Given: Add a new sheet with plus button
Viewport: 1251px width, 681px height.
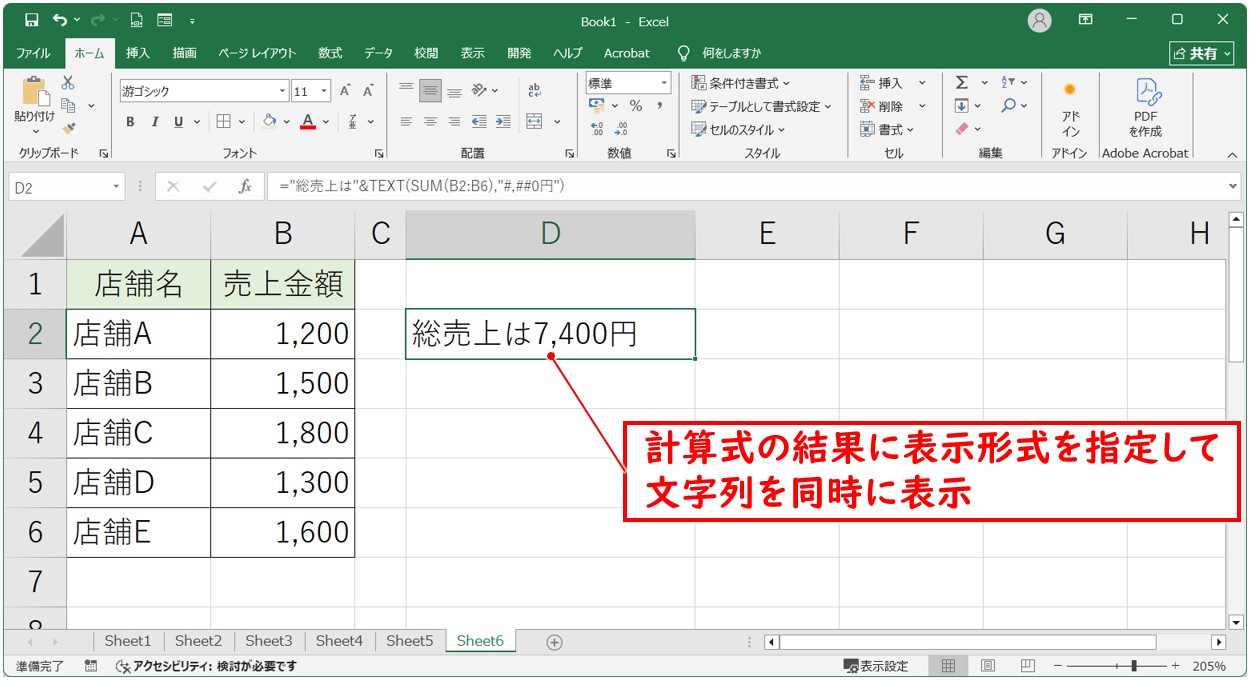Looking at the screenshot, I should (554, 642).
